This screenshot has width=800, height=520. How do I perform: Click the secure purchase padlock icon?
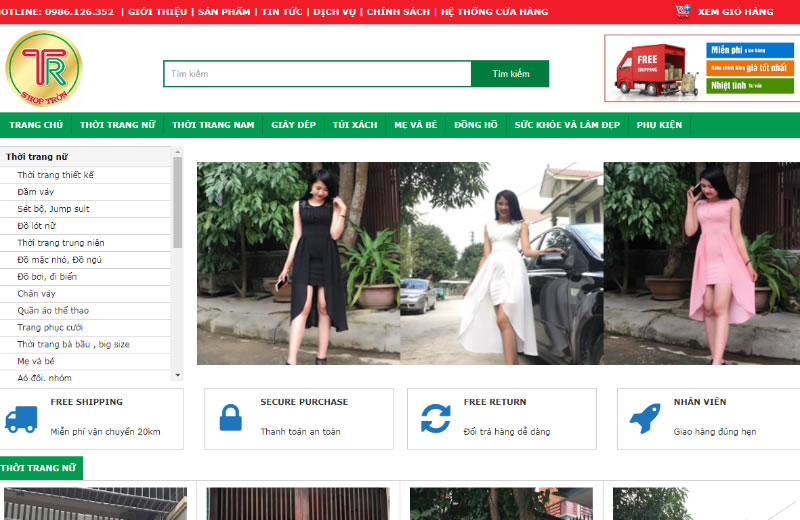(x=230, y=418)
